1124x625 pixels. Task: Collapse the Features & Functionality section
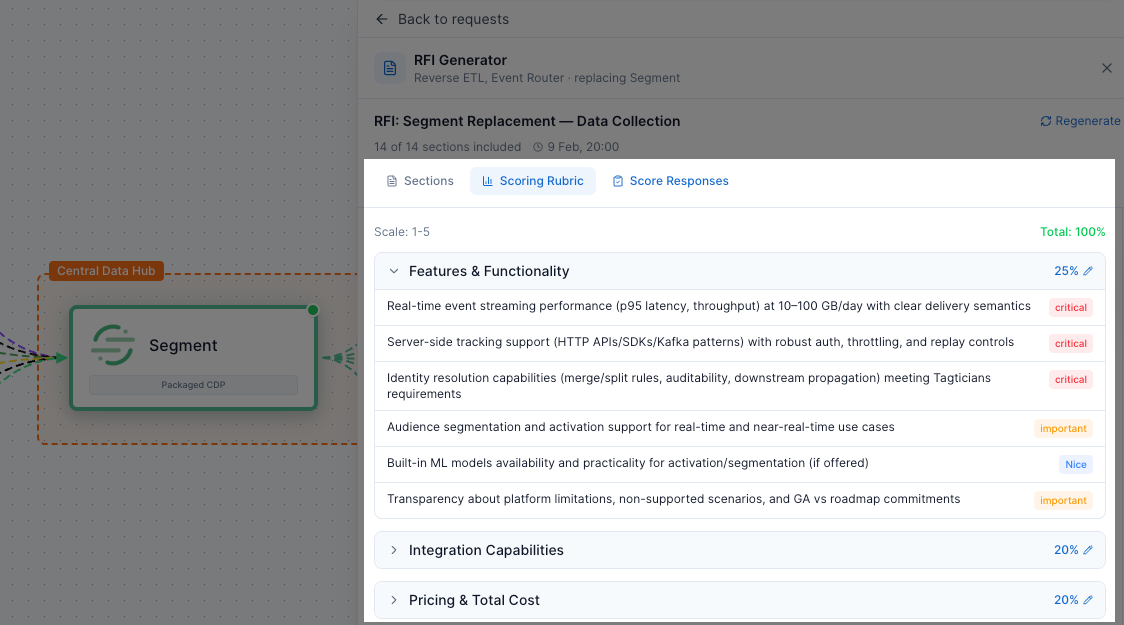(394, 271)
